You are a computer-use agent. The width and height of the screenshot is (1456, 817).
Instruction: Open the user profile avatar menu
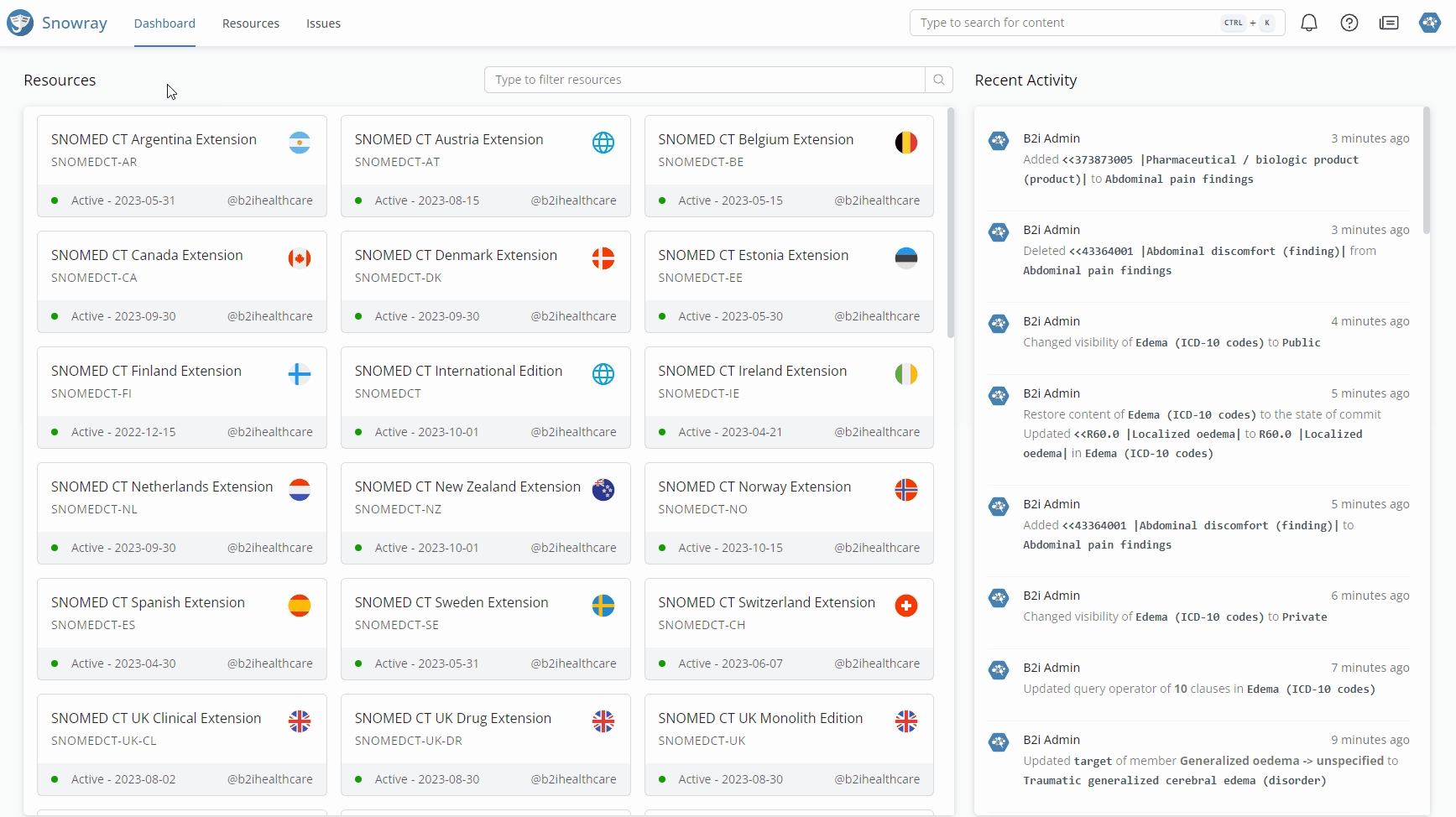1429,23
